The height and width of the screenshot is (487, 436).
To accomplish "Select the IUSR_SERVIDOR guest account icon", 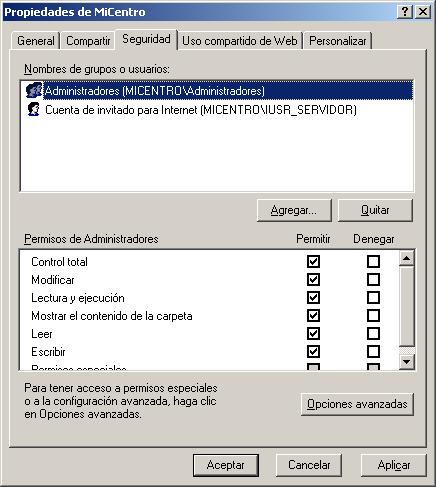I will click(x=34, y=109).
